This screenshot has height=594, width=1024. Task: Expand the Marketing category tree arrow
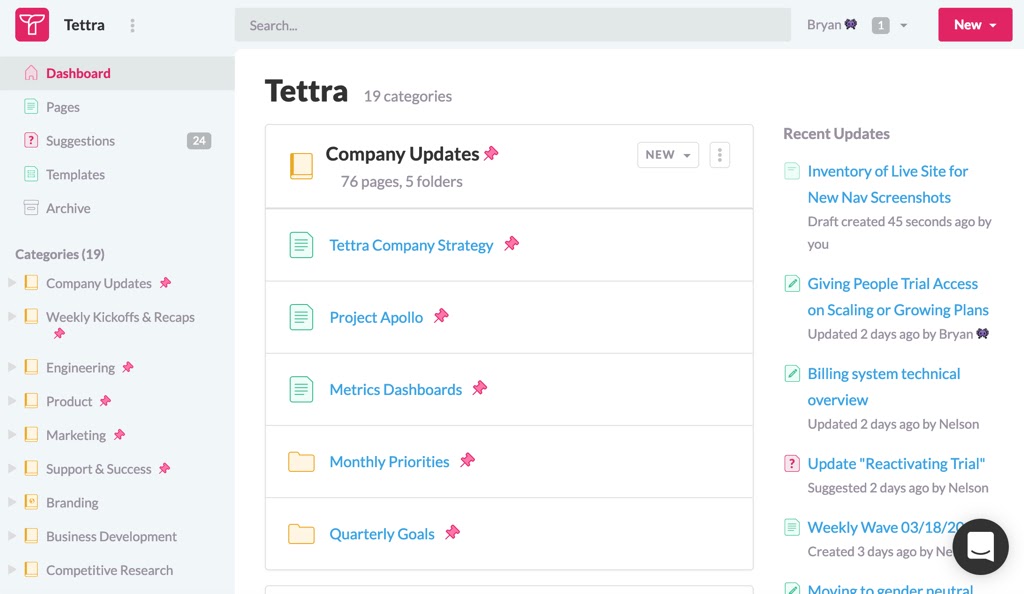pyautogui.click(x=12, y=435)
